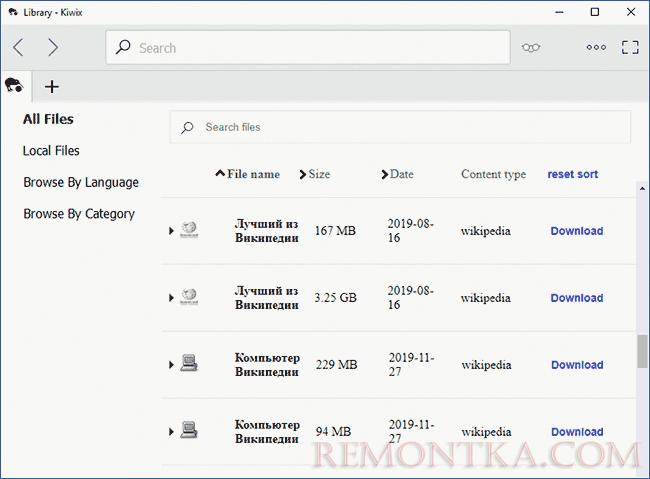Click the Wikipedia globe icon in 167 MB row
This screenshot has height=479, width=650.
(x=189, y=229)
